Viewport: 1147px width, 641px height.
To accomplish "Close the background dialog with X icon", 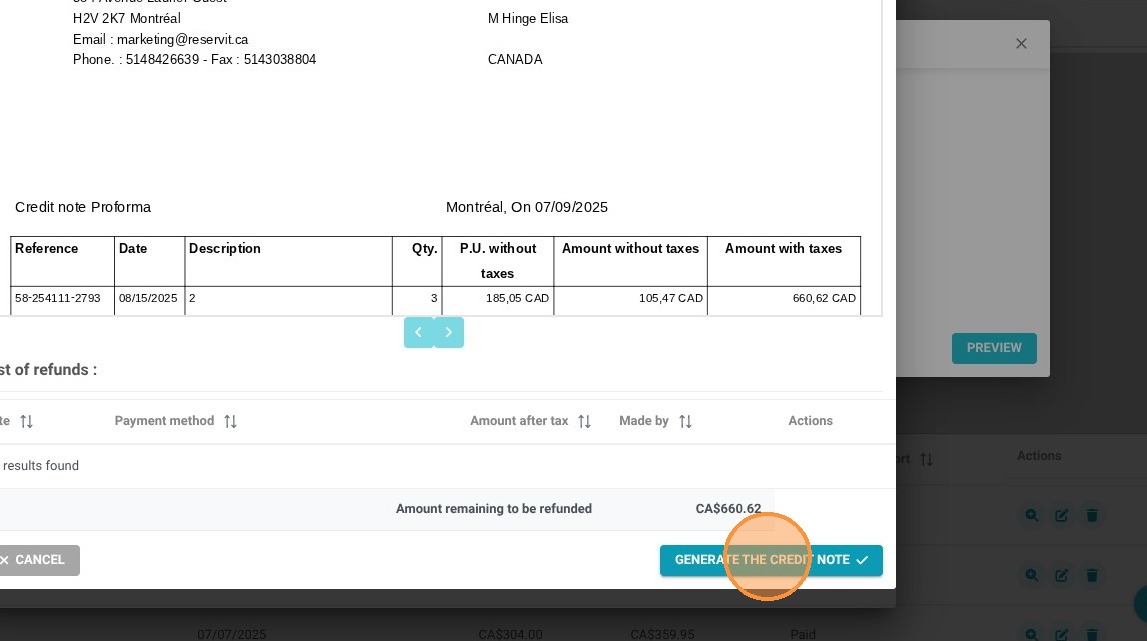I will click(1021, 44).
